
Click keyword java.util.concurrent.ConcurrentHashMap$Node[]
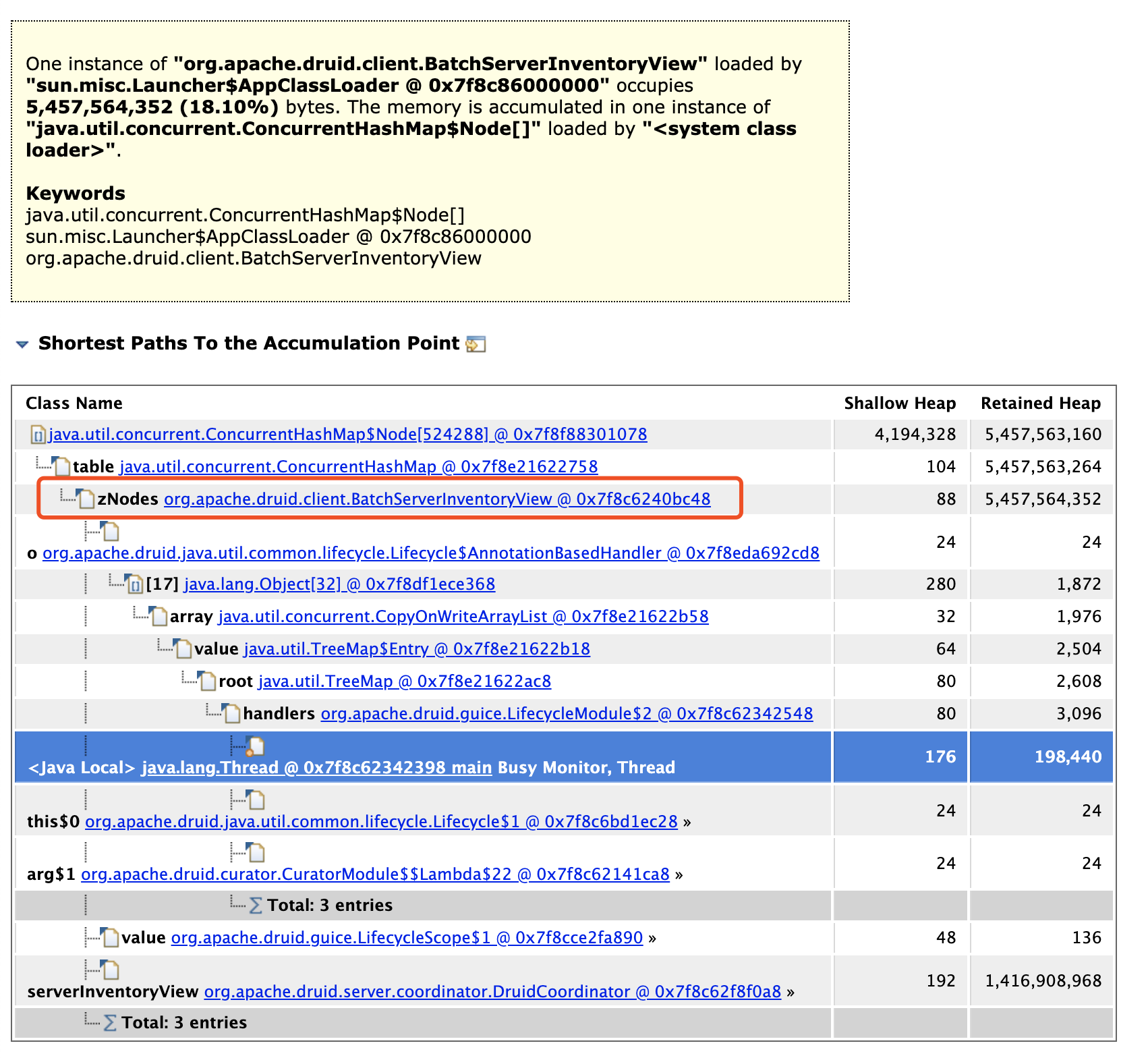[246, 215]
